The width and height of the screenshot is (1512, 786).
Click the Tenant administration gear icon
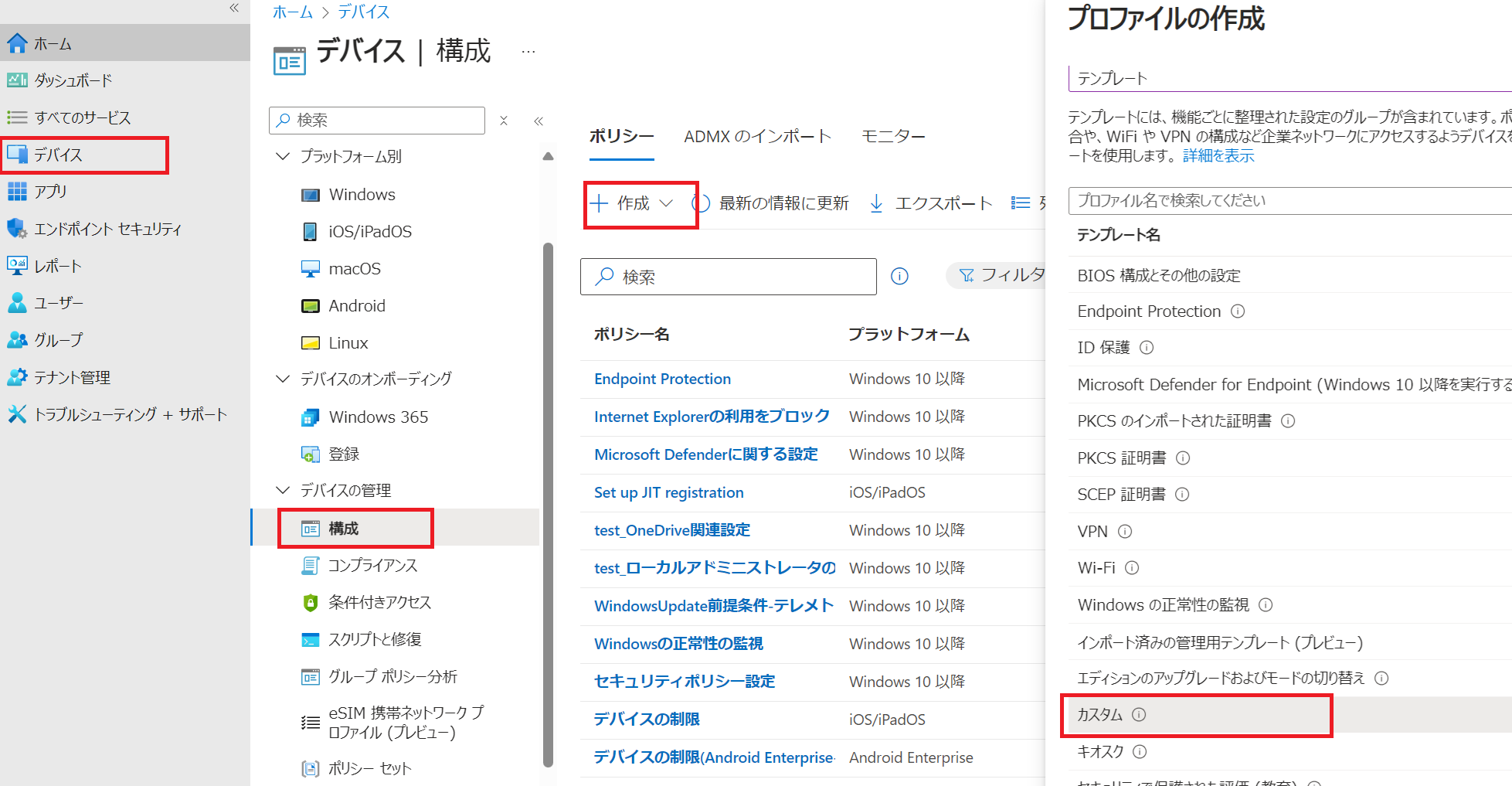[x=17, y=376]
